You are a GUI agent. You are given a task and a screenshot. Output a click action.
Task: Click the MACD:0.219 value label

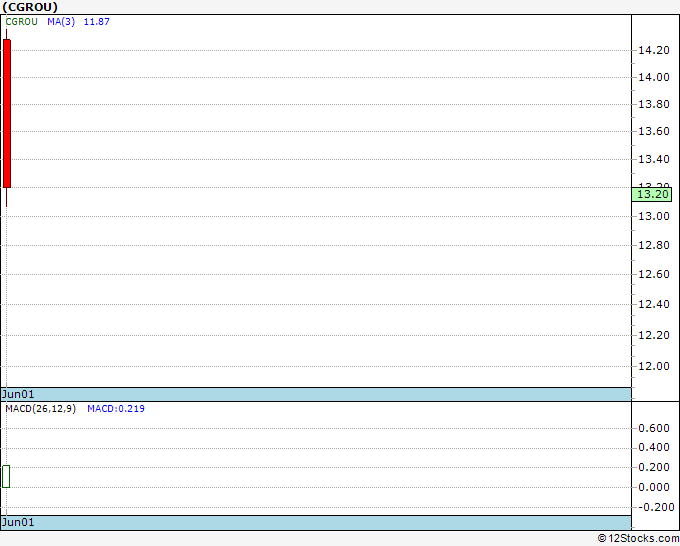point(116,409)
